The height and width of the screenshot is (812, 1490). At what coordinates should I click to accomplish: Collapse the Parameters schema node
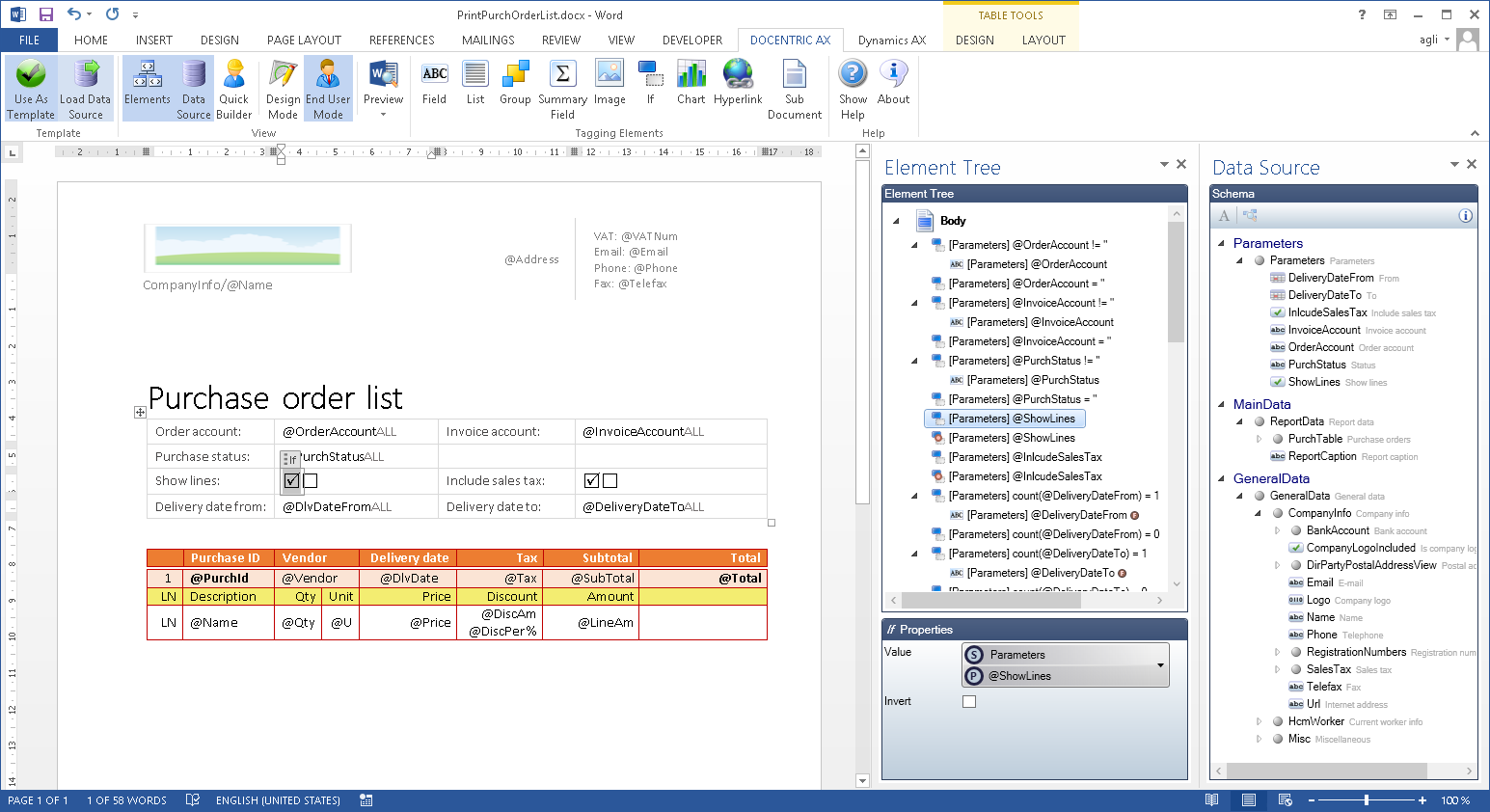[x=1222, y=244]
